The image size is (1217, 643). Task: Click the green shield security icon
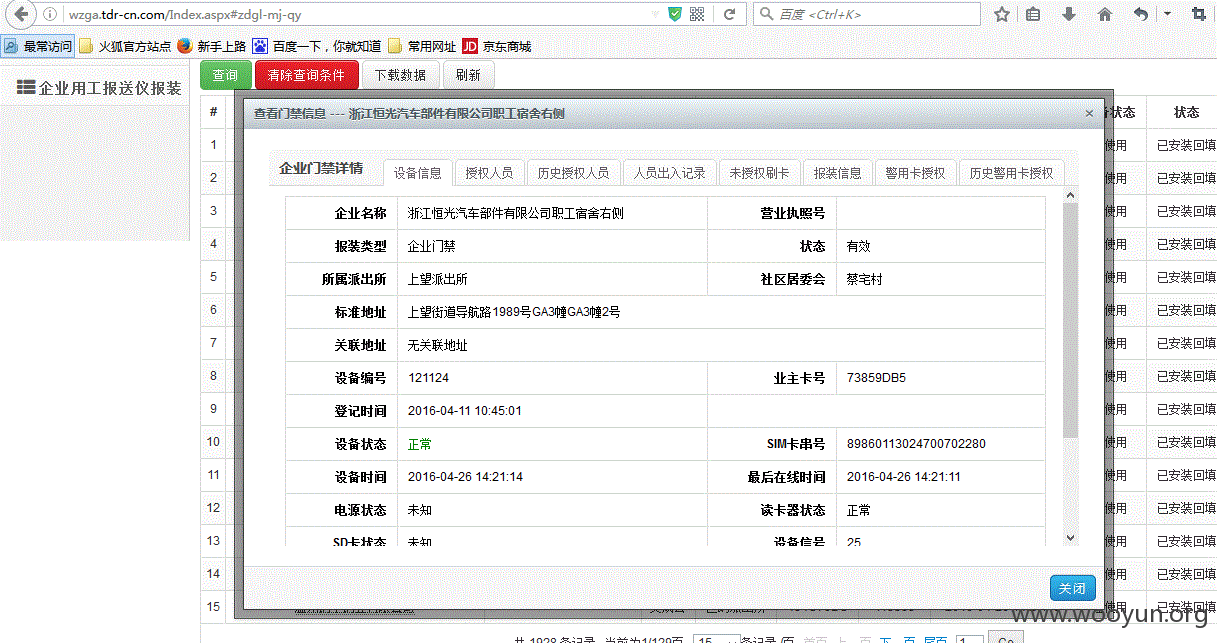(675, 15)
